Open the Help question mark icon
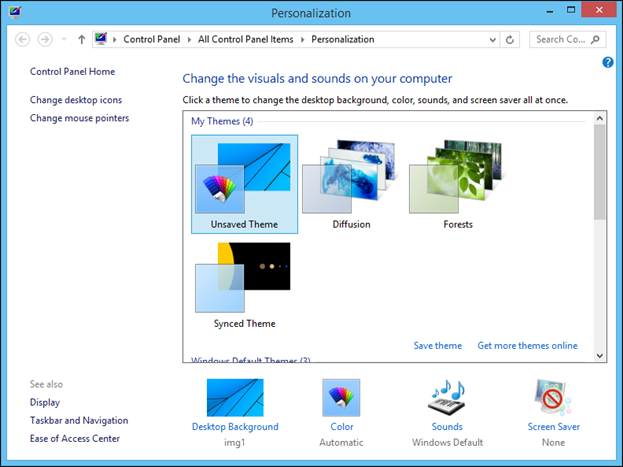 point(608,62)
